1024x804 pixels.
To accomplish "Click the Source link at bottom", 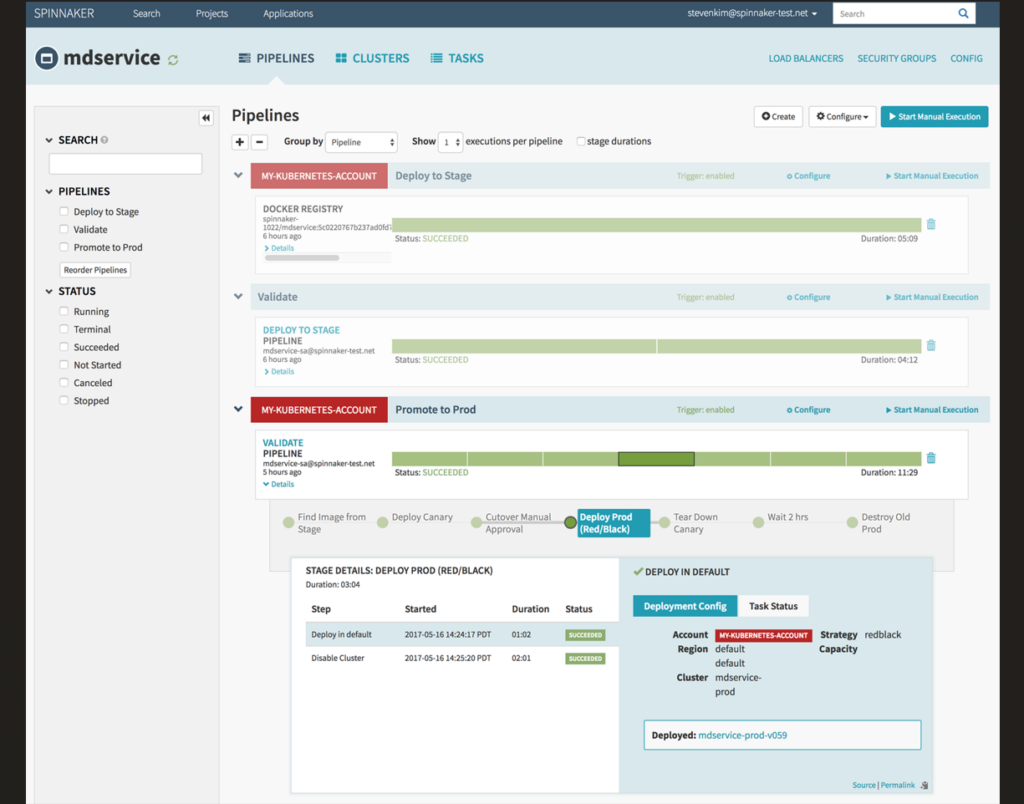I will tap(863, 785).
